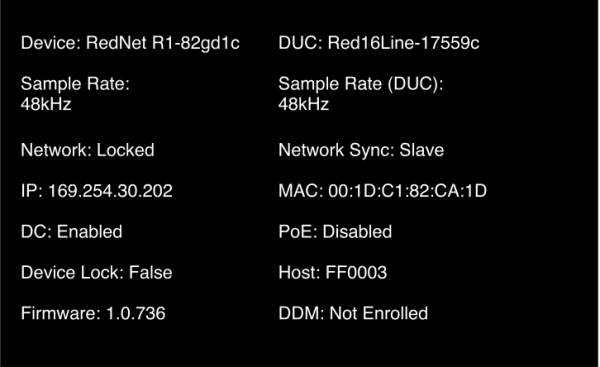Click the word Locked in the Network line
Screen dimensions: 600x367
click(126, 150)
